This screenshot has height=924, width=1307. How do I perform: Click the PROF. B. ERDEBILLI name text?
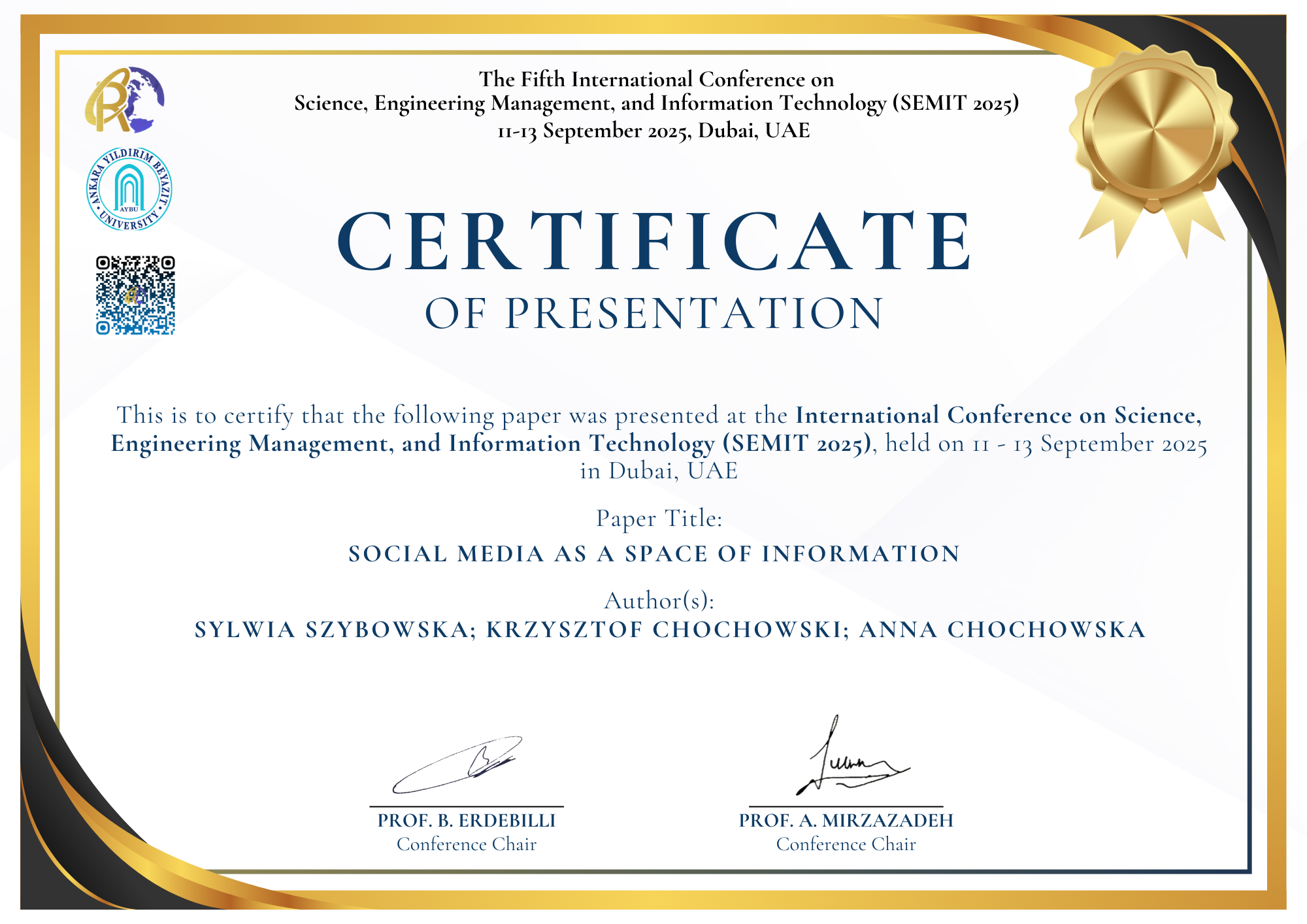coord(467,821)
